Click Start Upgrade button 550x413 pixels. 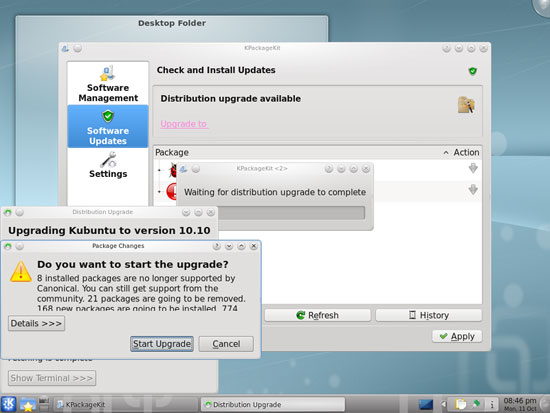coord(162,344)
